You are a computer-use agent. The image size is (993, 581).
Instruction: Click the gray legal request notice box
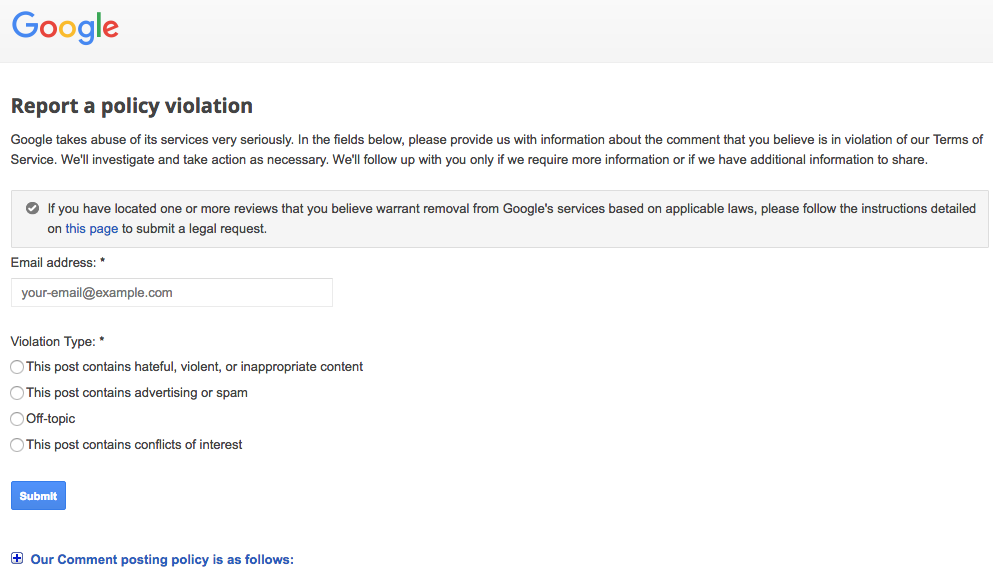click(500, 219)
